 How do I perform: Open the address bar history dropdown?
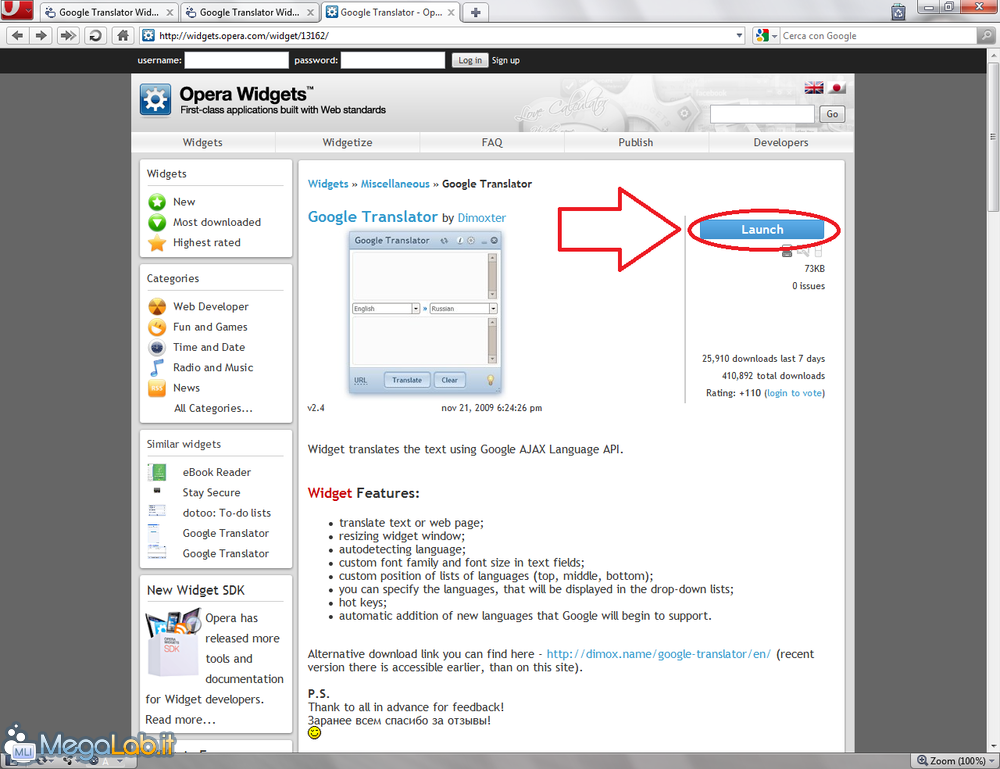tap(739, 35)
